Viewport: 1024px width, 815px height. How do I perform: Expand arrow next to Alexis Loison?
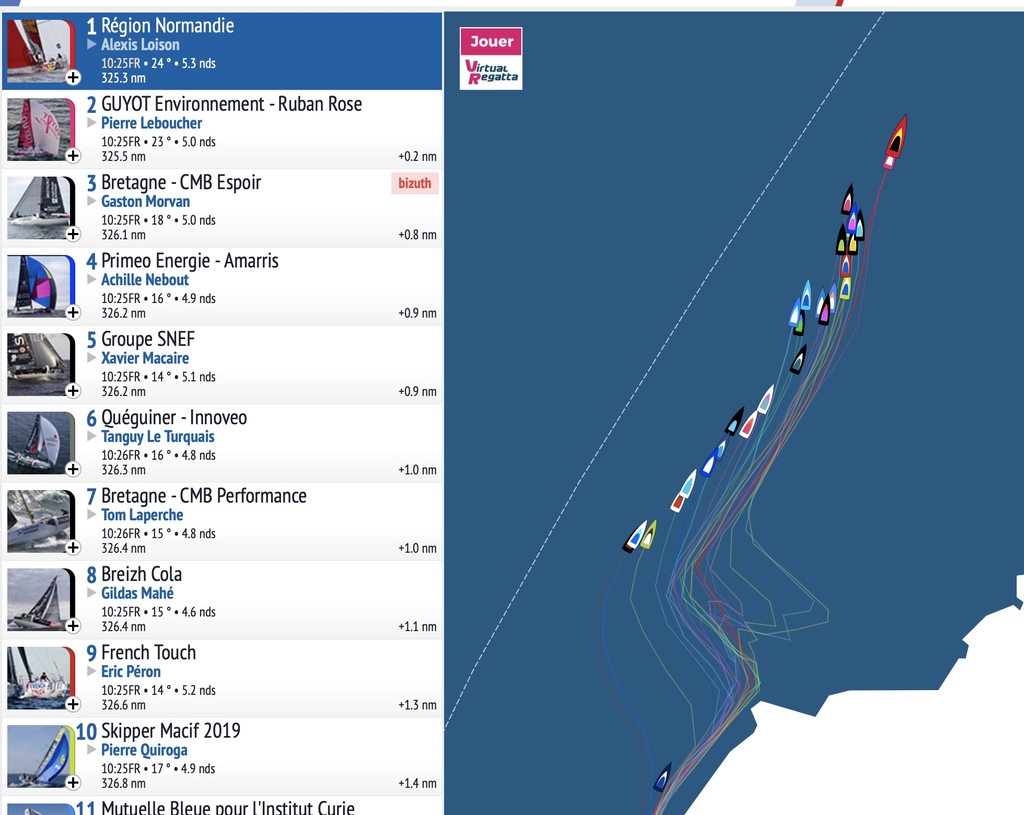click(x=92, y=44)
